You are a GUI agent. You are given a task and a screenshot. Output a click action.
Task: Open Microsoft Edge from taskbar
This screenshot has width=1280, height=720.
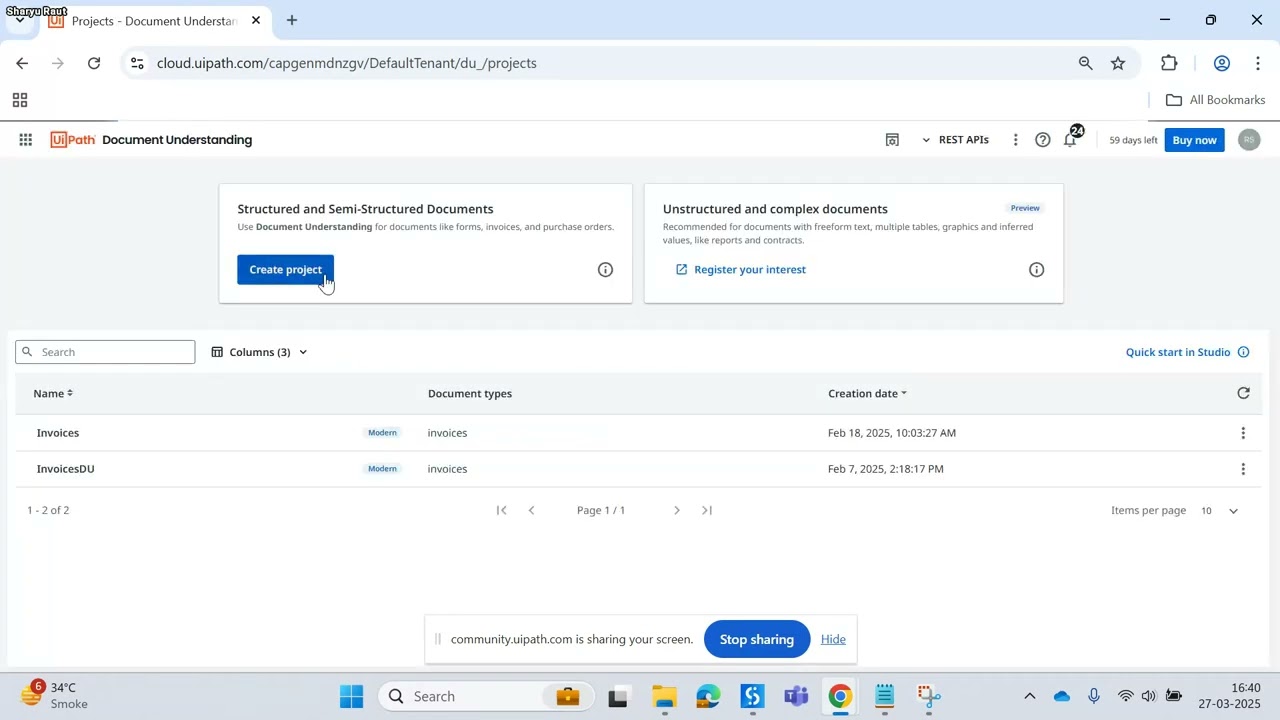[708, 697]
